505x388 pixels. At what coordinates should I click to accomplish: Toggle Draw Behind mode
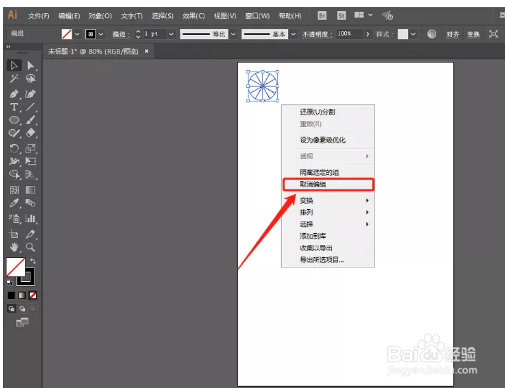[x=22, y=308]
